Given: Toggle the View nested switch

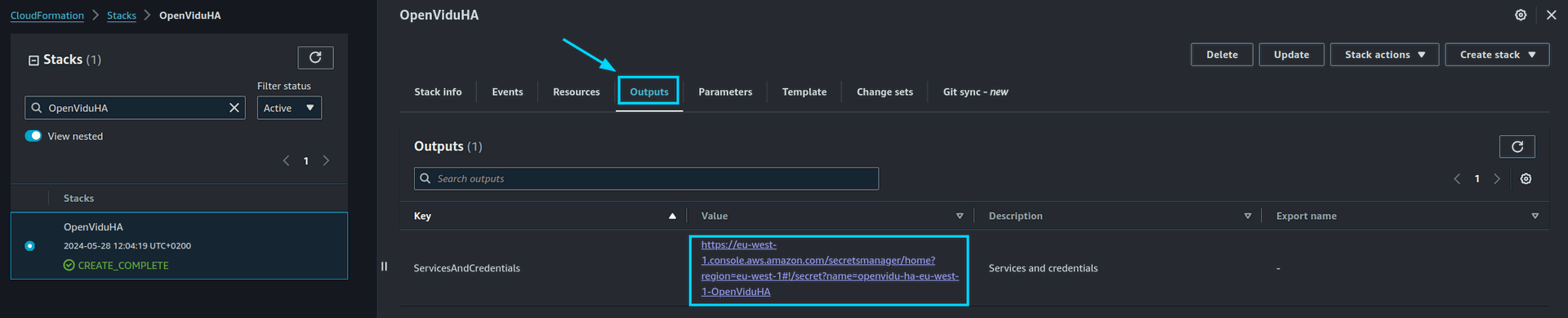Looking at the screenshot, I should point(33,136).
